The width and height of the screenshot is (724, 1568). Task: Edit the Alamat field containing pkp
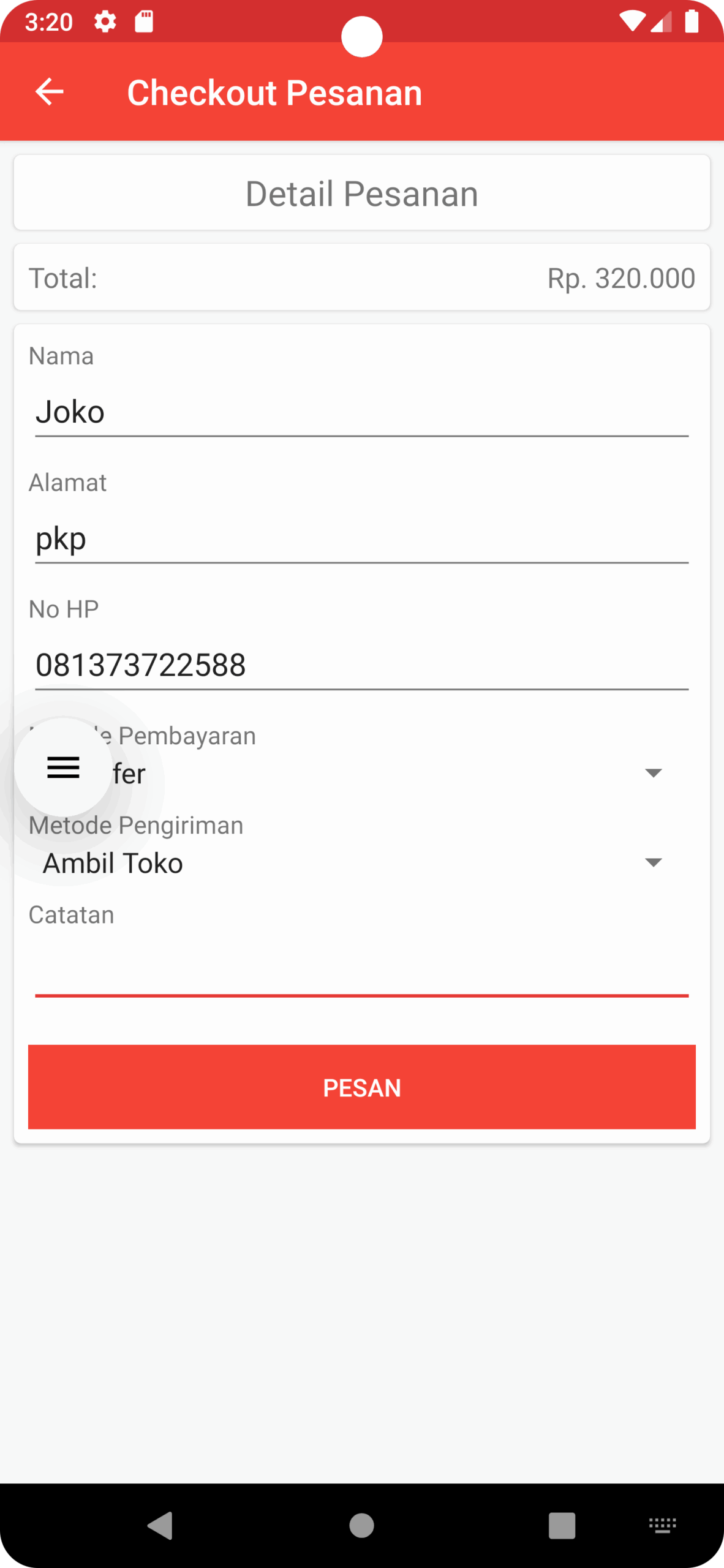click(x=361, y=539)
